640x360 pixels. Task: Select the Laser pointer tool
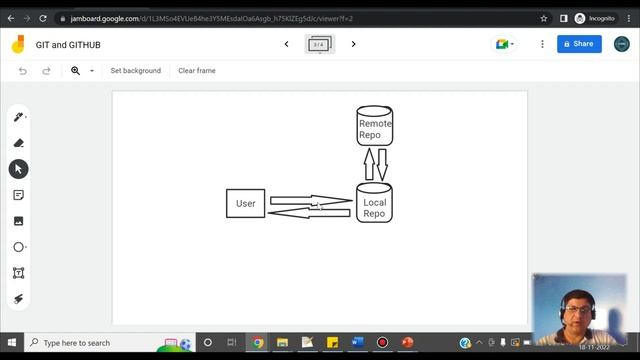tap(18, 299)
